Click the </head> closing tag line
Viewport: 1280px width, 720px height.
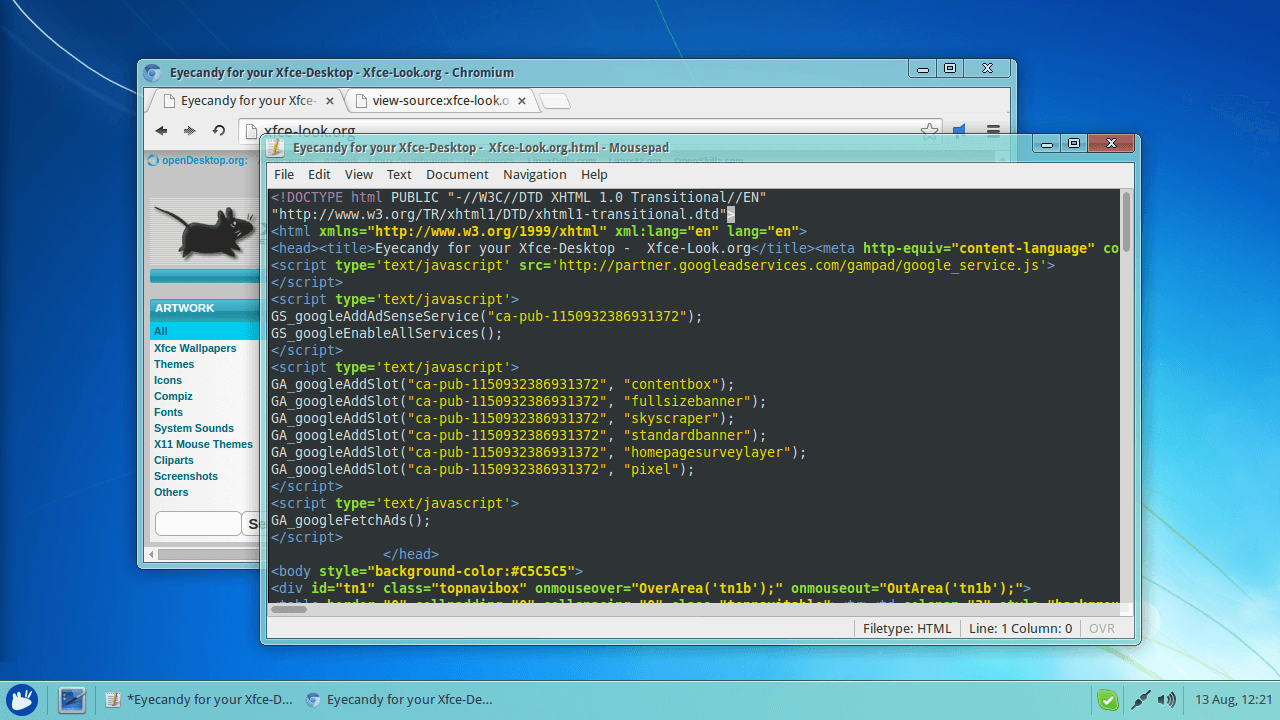coord(411,554)
